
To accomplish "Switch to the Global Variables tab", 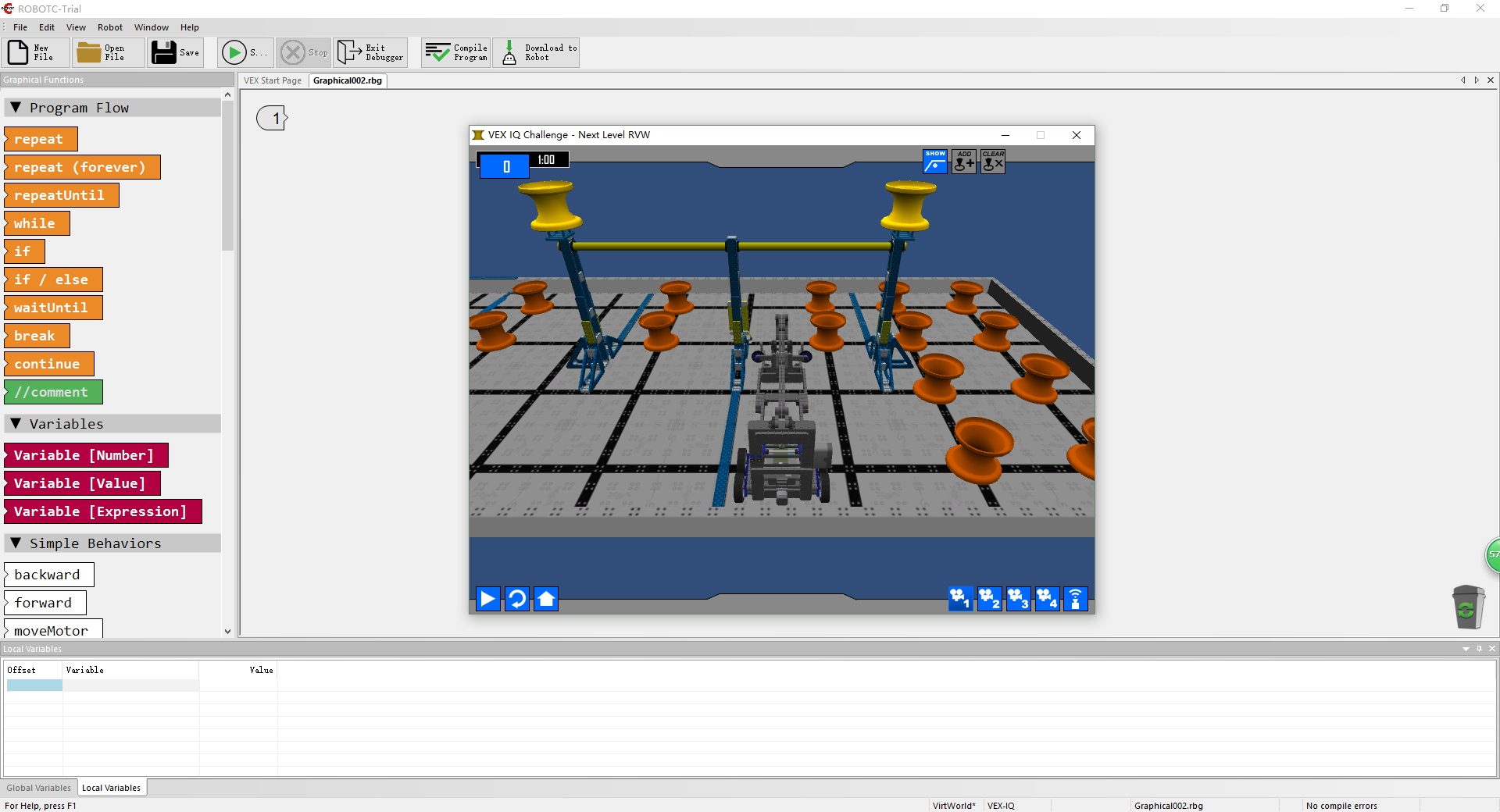I will [39, 788].
